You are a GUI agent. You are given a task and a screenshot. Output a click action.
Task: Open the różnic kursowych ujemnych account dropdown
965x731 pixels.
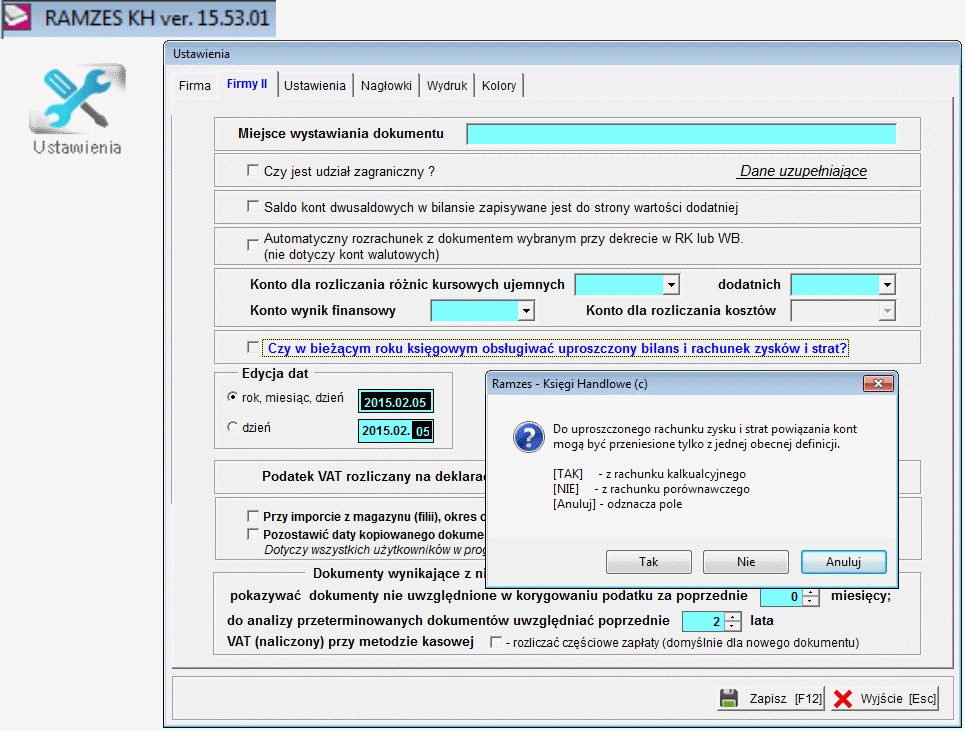point(671,284)
